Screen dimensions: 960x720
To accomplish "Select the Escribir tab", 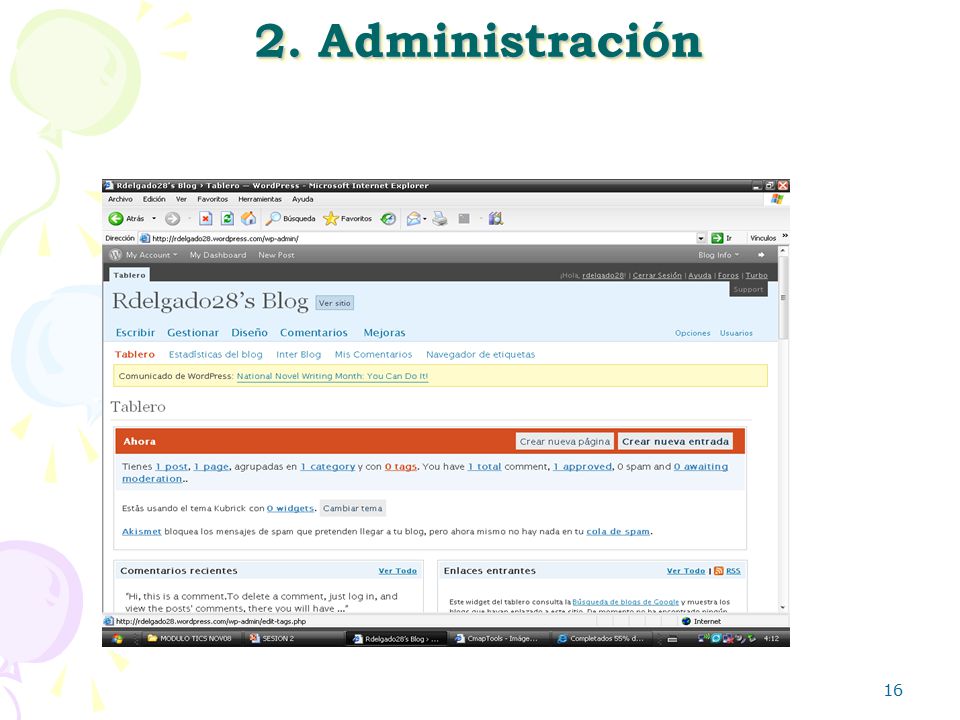I will coord(135,332).
